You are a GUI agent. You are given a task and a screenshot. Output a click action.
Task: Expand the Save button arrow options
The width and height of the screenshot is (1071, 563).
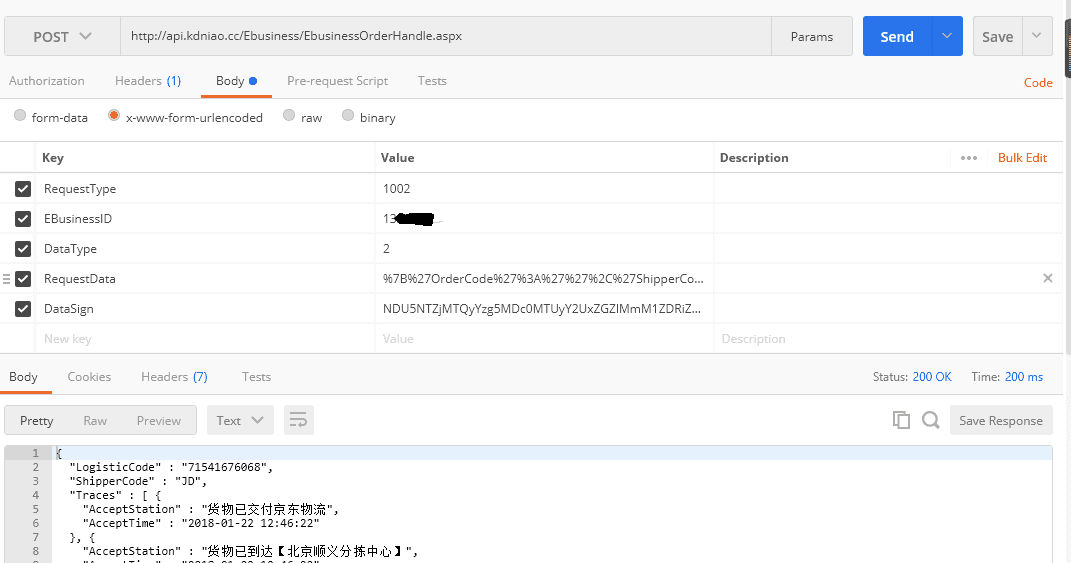pos(1037,36)
